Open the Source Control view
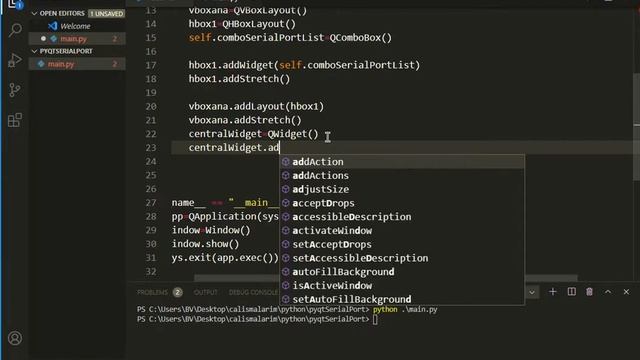This screenshot has height=360, width=640. pyautogui.click(x=15, y=90)
